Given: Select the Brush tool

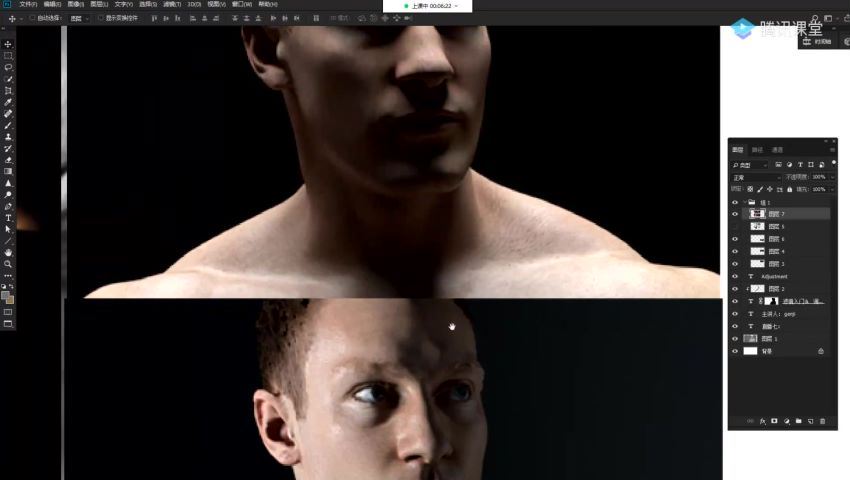Looking at the screenshot, I should 8,125.
